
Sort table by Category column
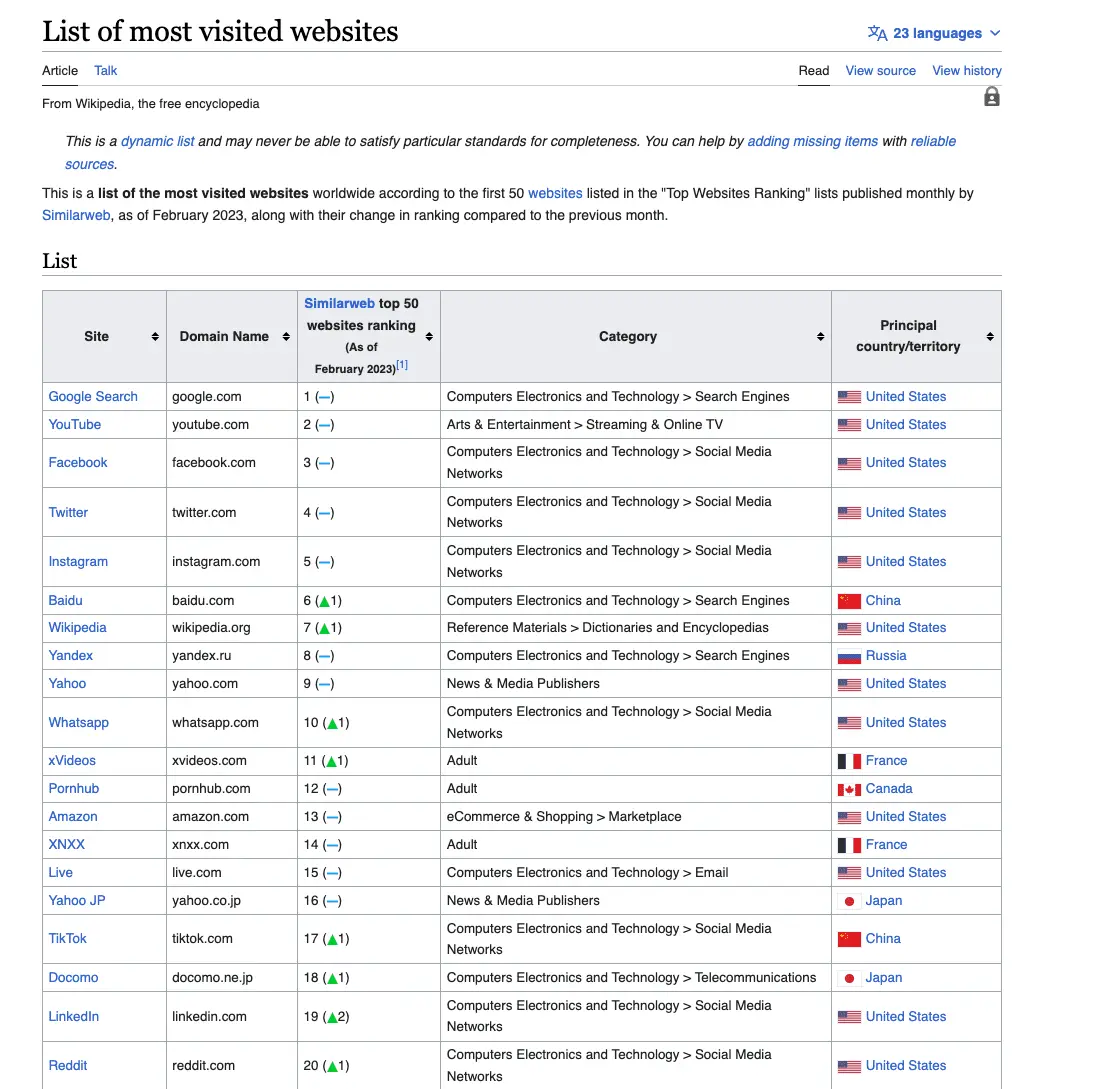click(819, 337)
